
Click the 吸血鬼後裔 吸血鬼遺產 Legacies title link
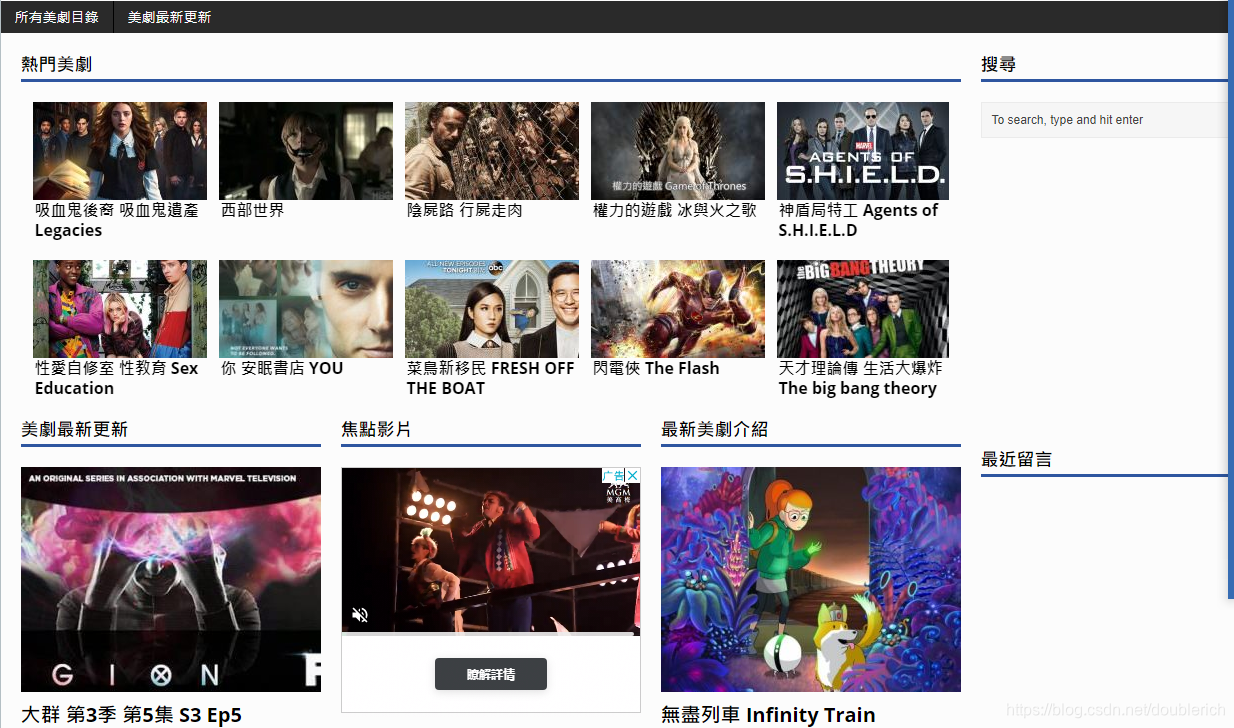tap(117, 220)
